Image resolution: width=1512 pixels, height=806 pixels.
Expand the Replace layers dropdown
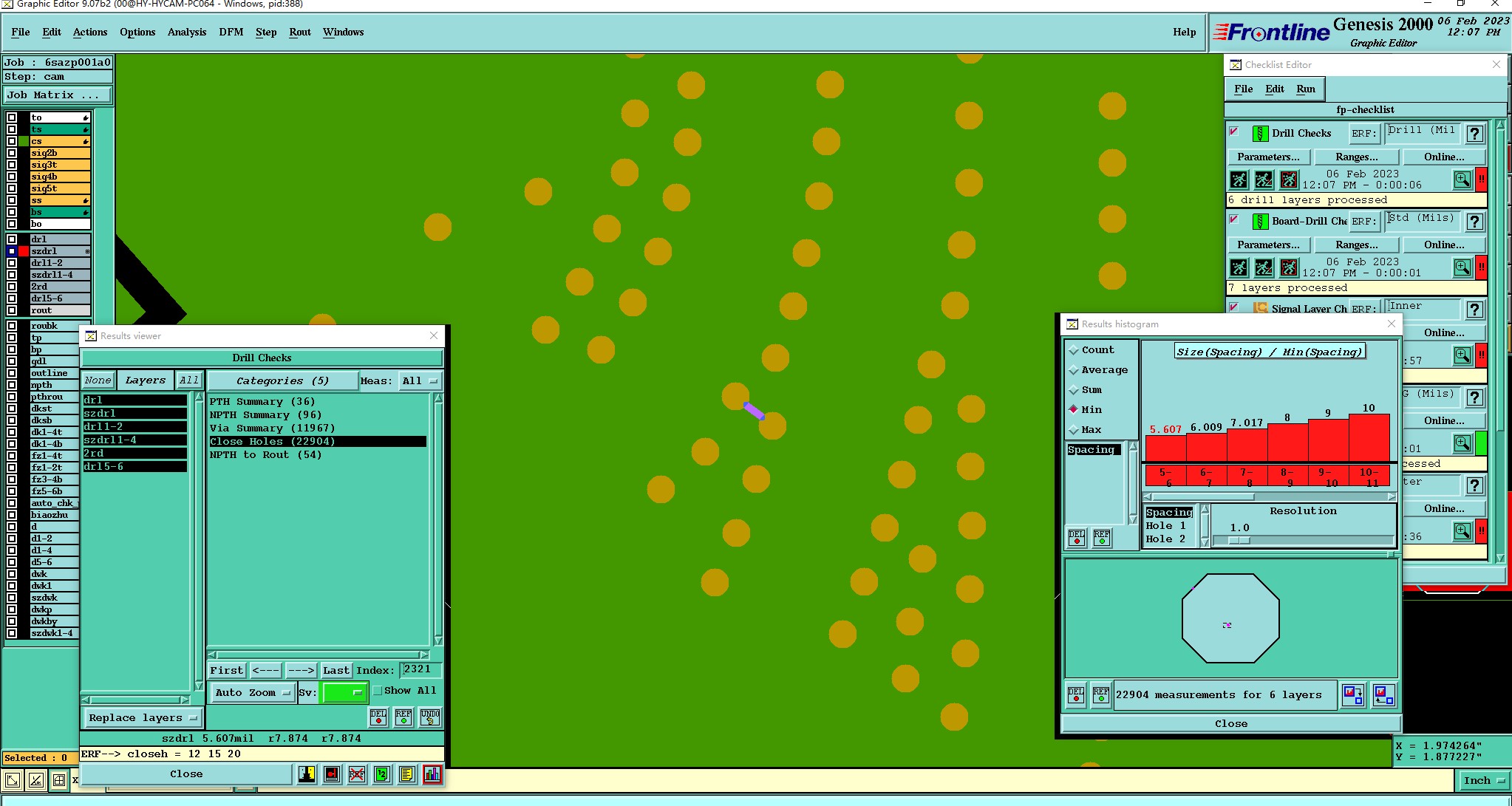pyautogui.click(x=142, y=717)
